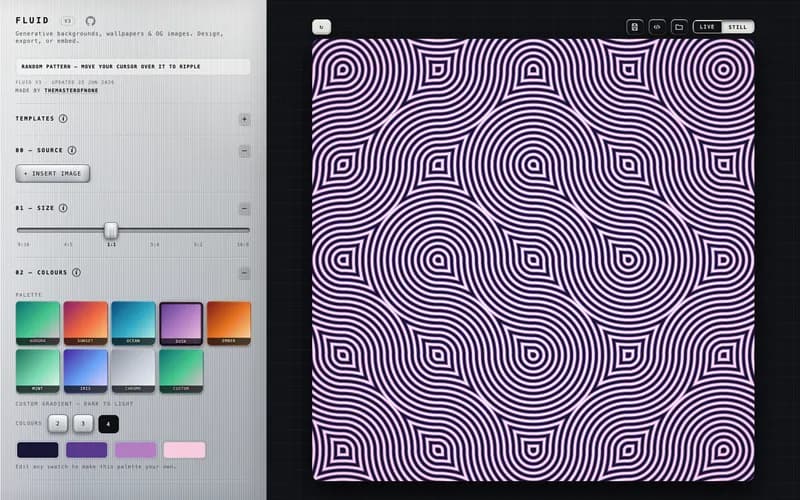
Task: Click the Random Pattern hint banner
Action: point(133,67)
